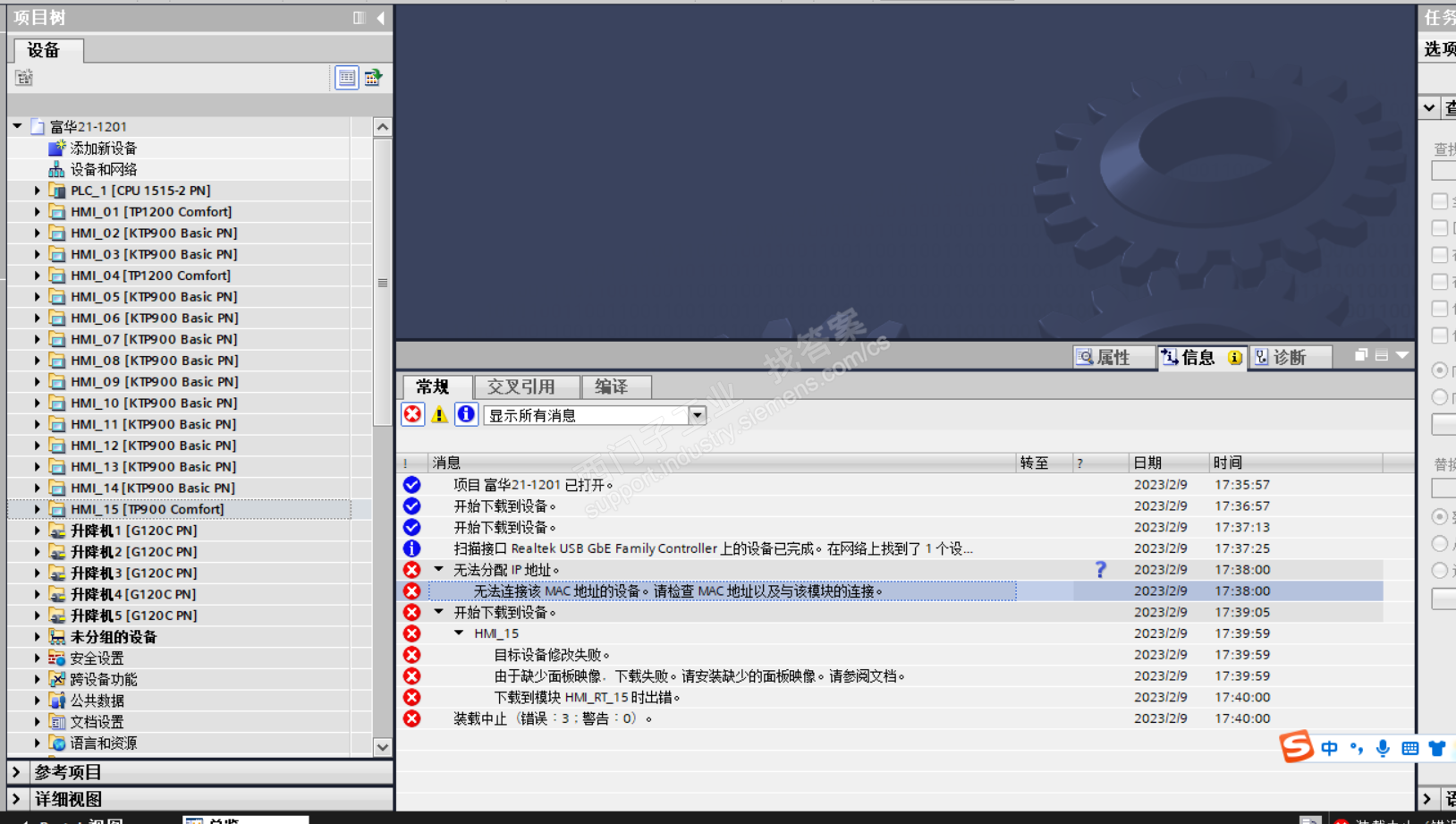Click the 日期 column header
Screen dimensions: 1456x824
click(1169, 463)
